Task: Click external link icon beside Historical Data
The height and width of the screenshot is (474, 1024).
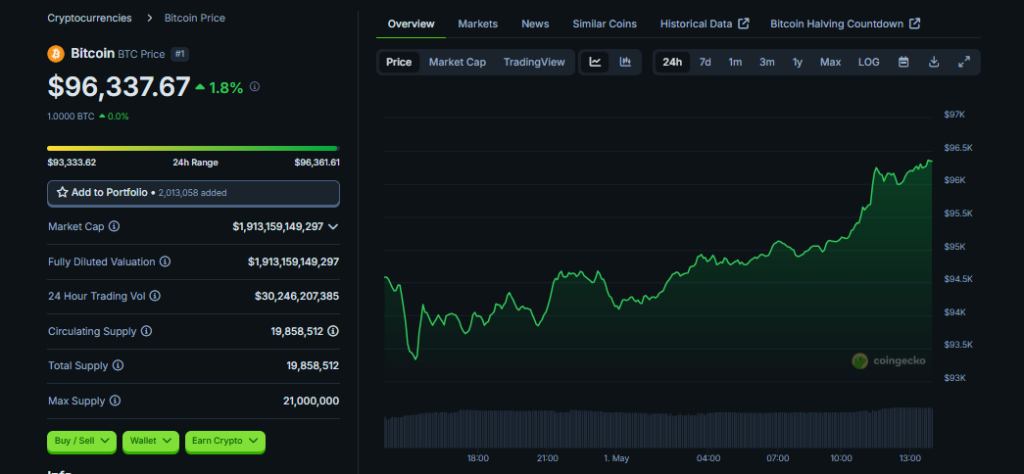Action: [743, 24]
